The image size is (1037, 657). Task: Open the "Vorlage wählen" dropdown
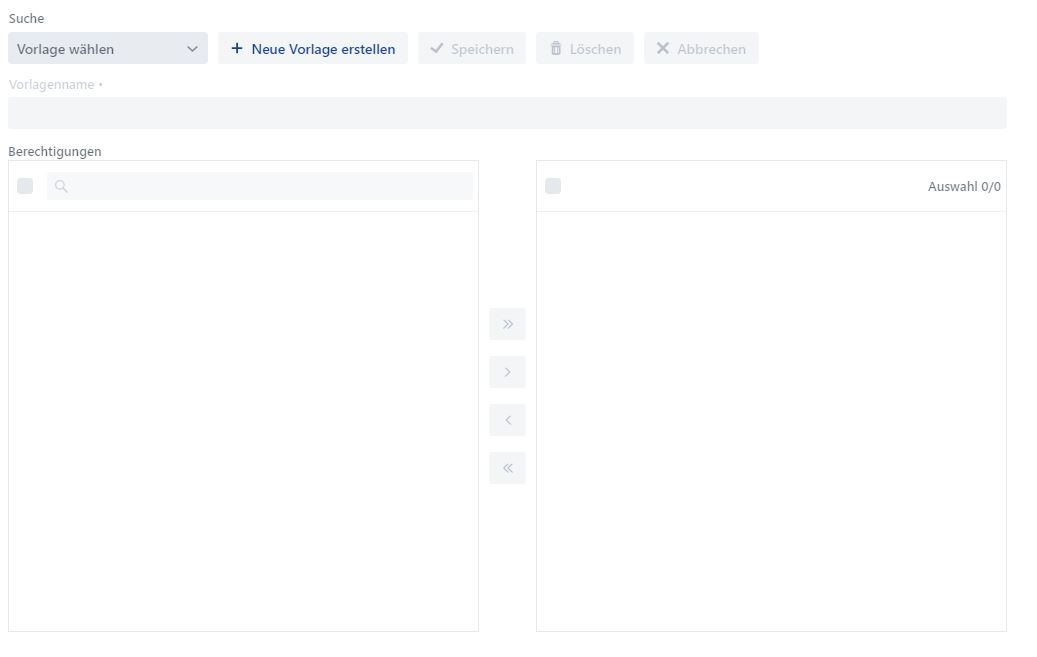[x=100, y=49]
